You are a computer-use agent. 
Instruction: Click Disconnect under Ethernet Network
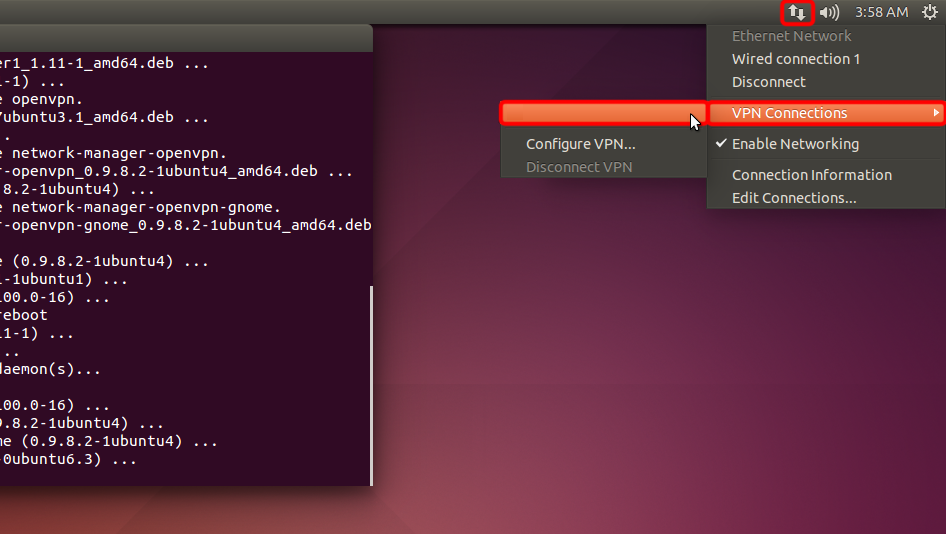(x=768, y=82)
